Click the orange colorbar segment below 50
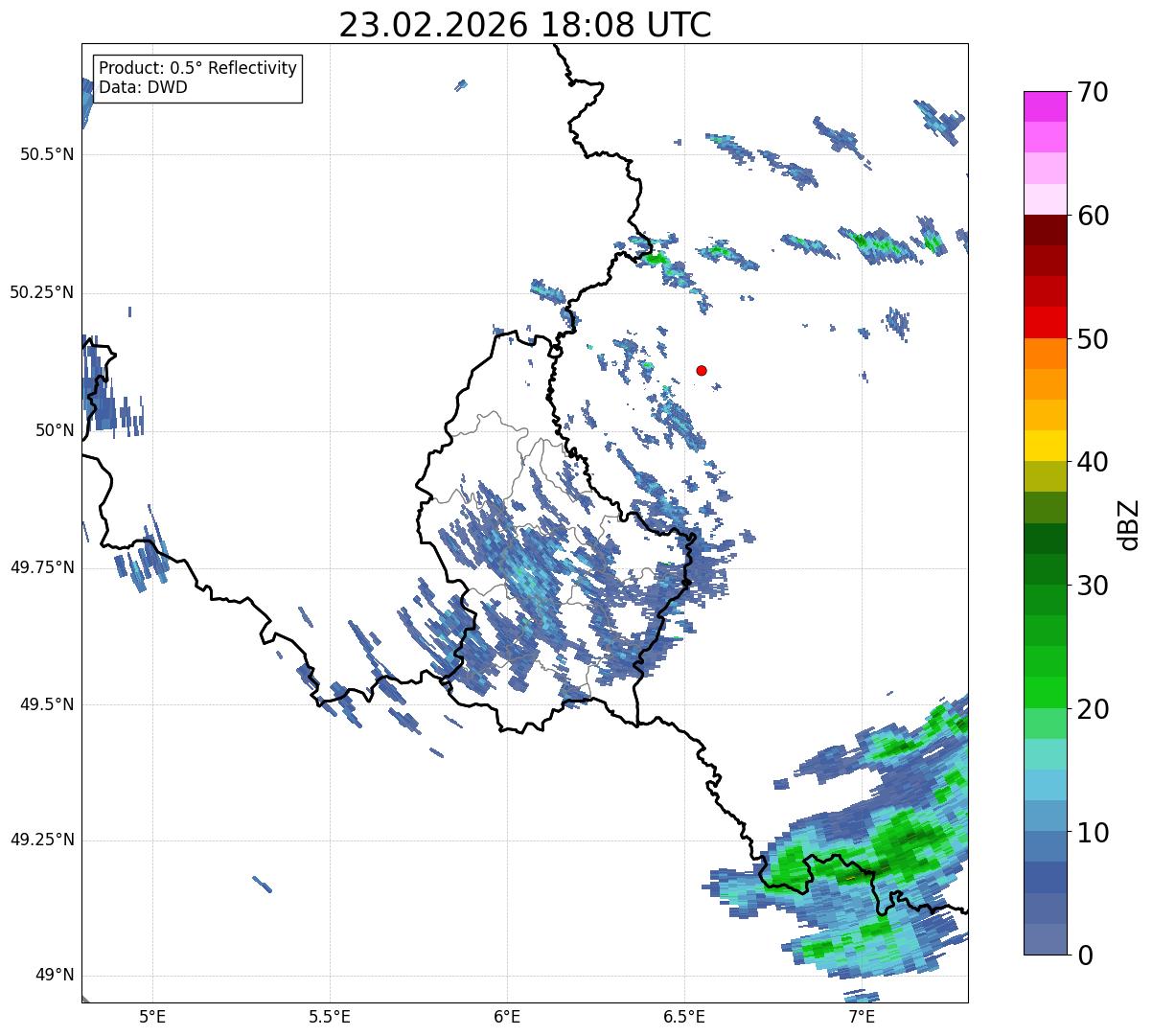This screenshot has height=1036, width=1152. coord(1046,354)
